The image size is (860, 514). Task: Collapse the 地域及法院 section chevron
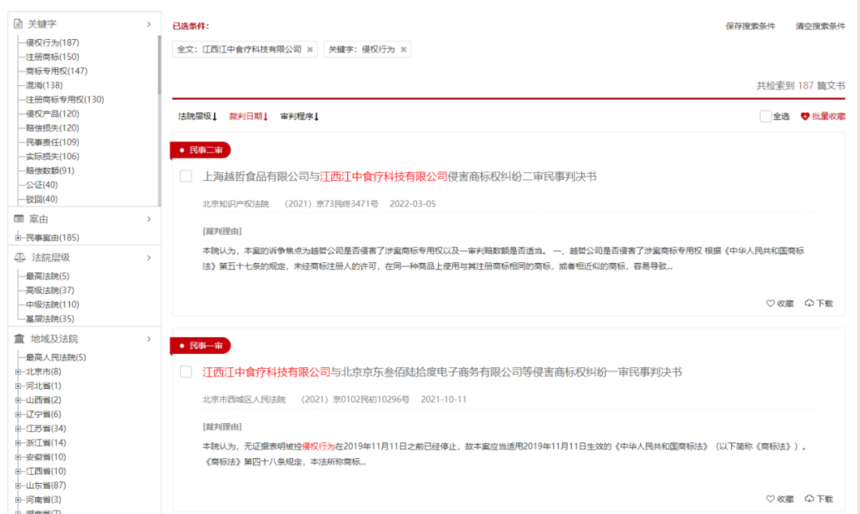point(149,338)
